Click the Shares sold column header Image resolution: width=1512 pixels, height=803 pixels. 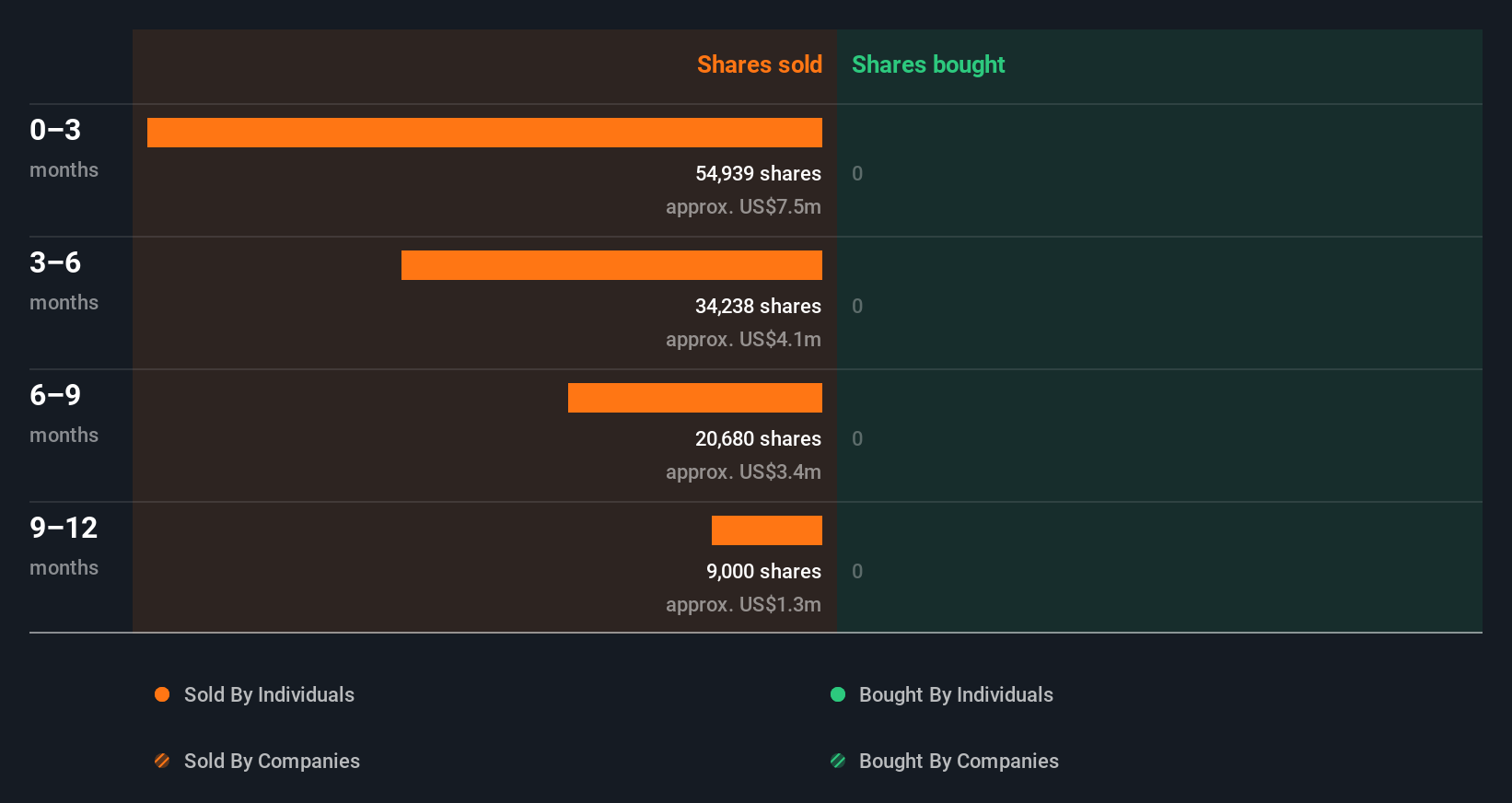tap(760, 64)
